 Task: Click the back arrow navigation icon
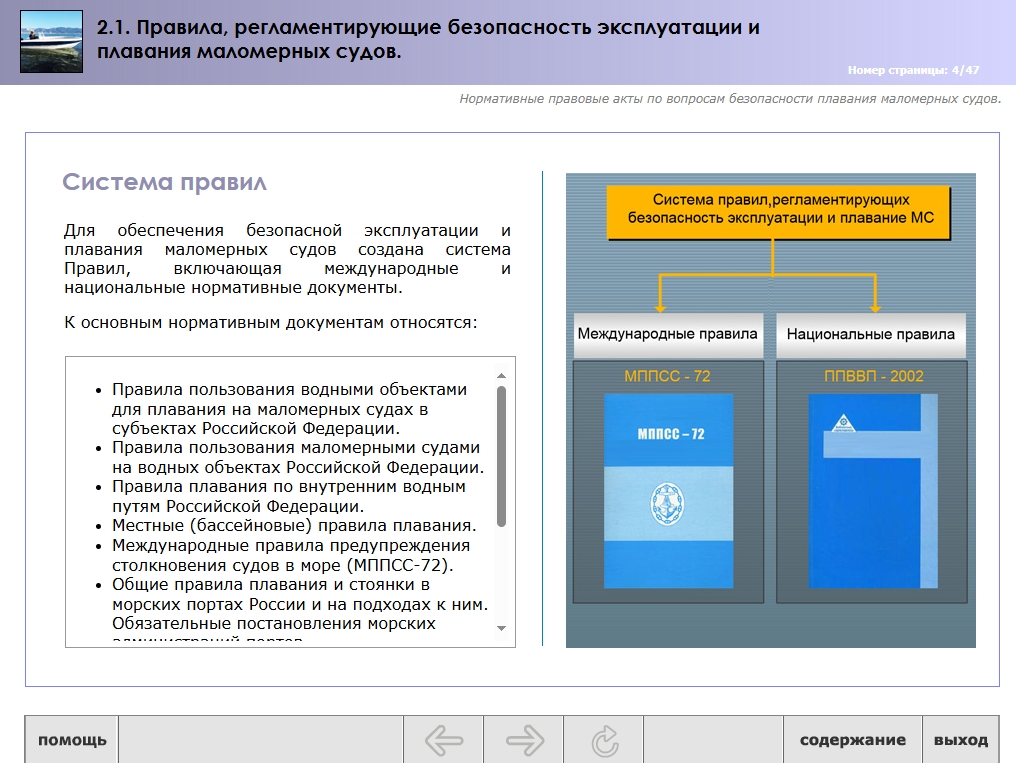coord(444,740)
